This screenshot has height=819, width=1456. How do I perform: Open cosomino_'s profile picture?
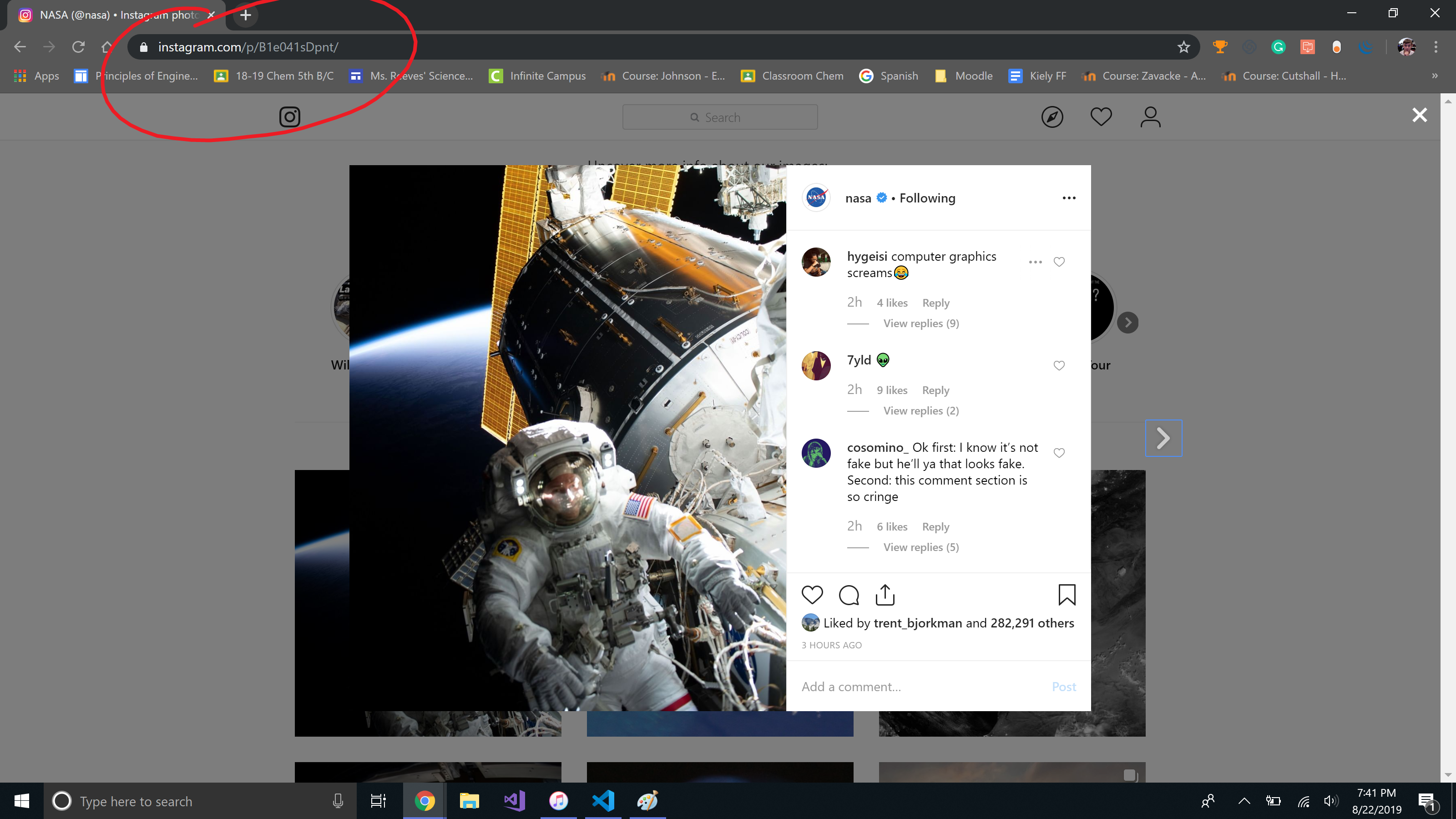(816, 453)
